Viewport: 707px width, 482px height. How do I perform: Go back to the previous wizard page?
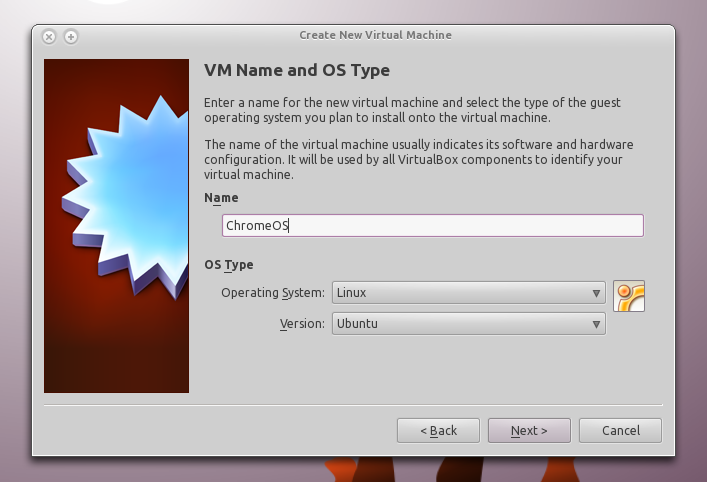(x=438, y=431)
